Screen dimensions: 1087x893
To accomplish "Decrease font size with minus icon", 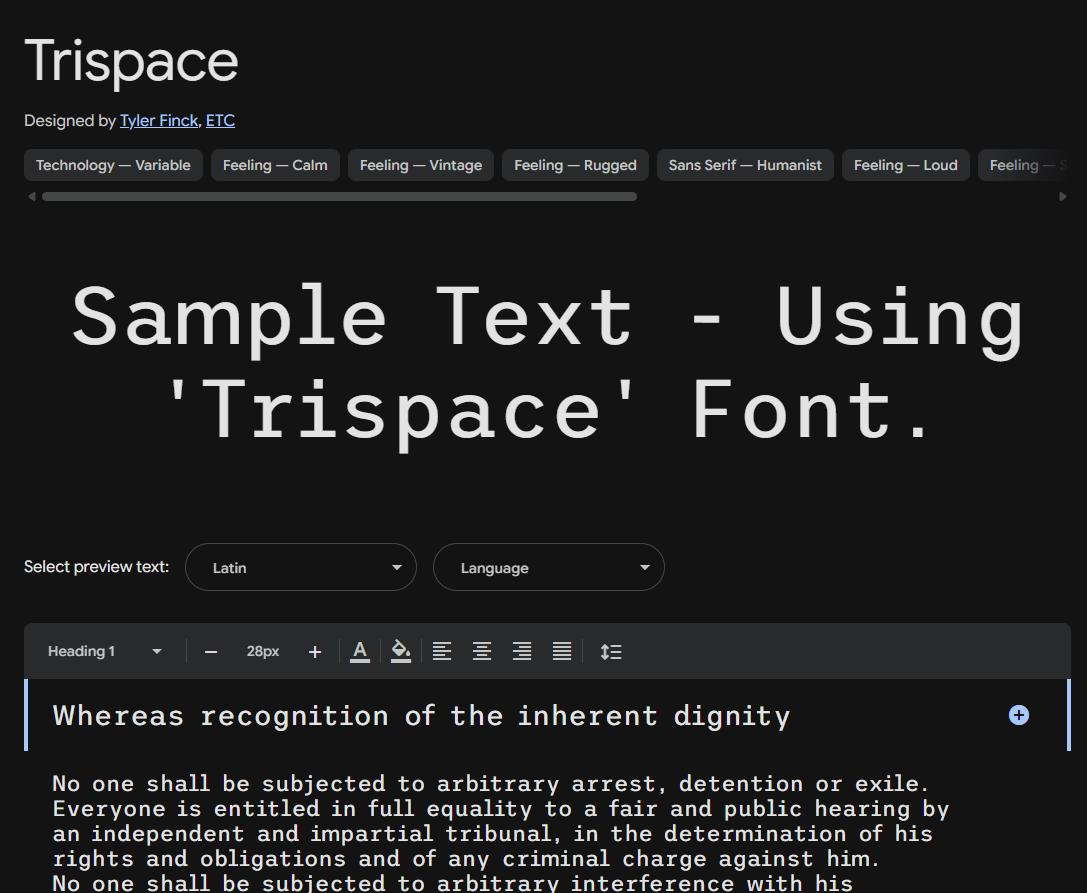I will (211, 652).
